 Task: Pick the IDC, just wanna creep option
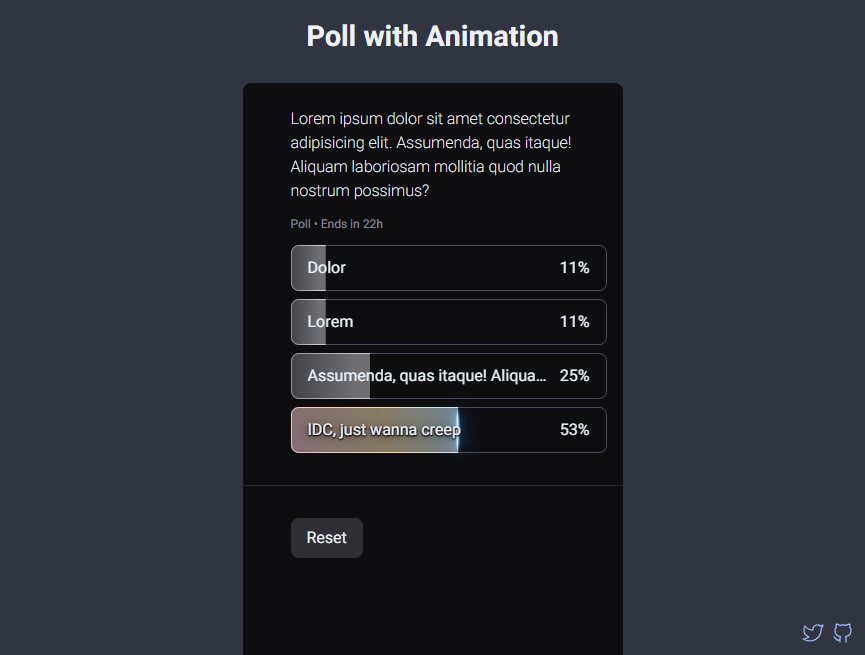(448, 430)
